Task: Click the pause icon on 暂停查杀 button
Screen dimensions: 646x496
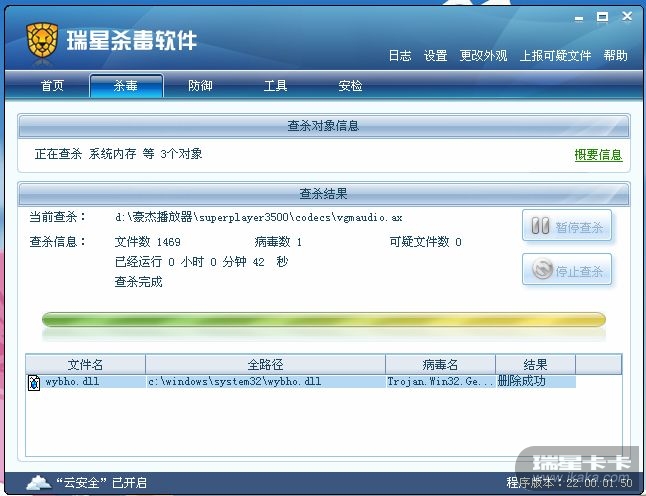Action: (x=540, y=226)
